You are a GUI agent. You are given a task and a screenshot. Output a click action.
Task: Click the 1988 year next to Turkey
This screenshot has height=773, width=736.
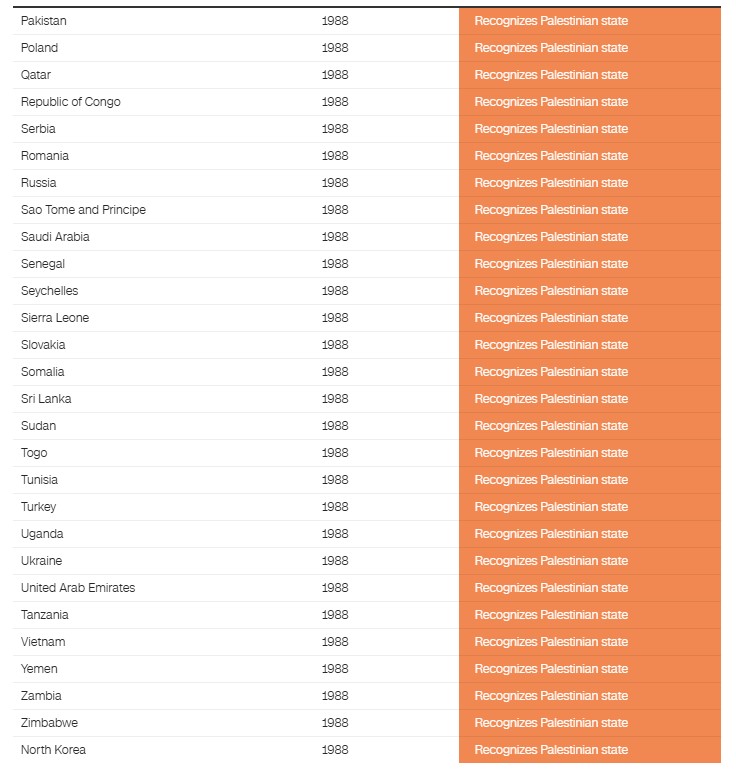(335, 507)
